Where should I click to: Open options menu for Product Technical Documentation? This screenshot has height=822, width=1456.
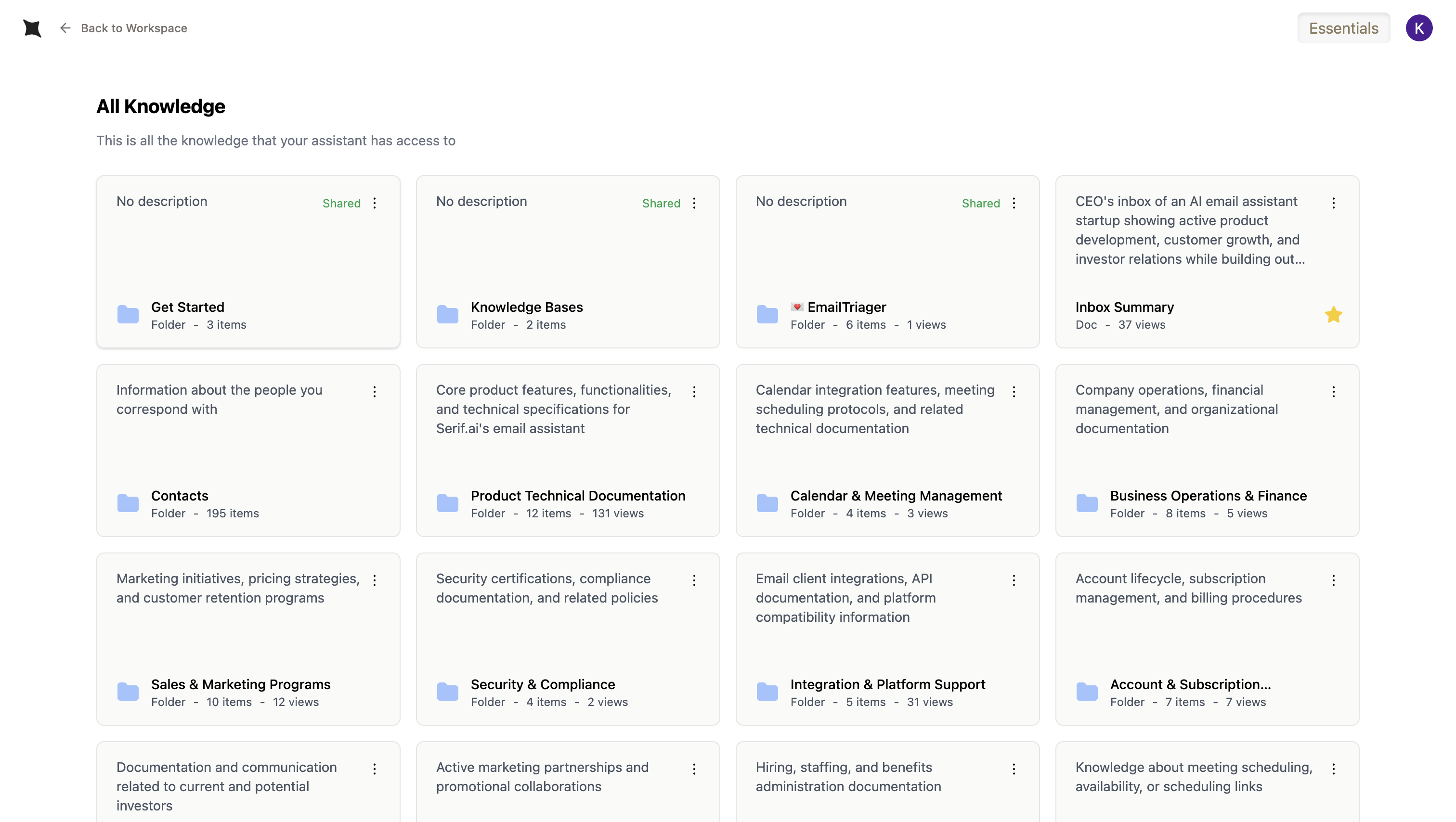(694, 392)
